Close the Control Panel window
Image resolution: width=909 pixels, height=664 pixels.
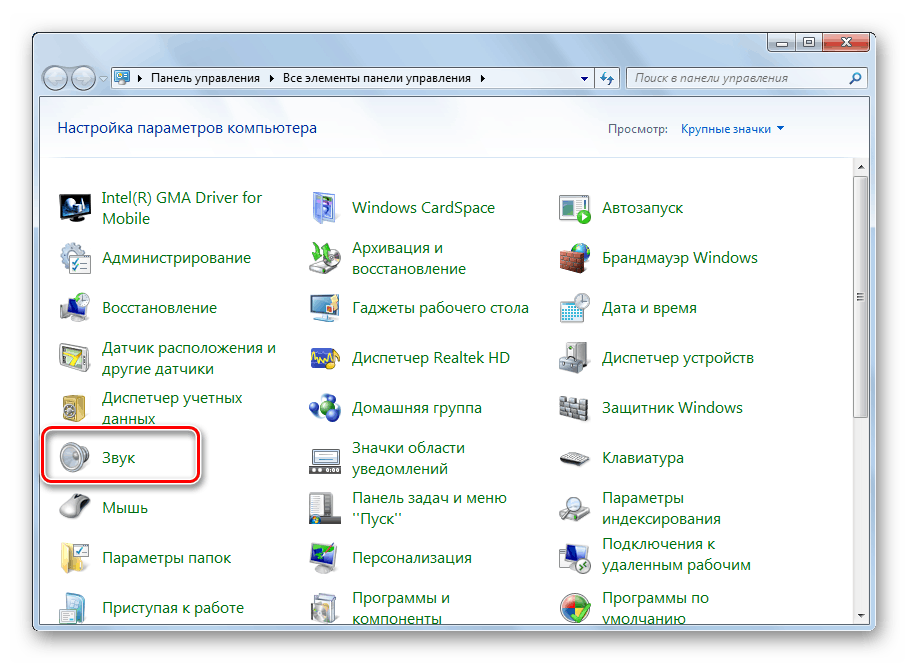(846, 42)
